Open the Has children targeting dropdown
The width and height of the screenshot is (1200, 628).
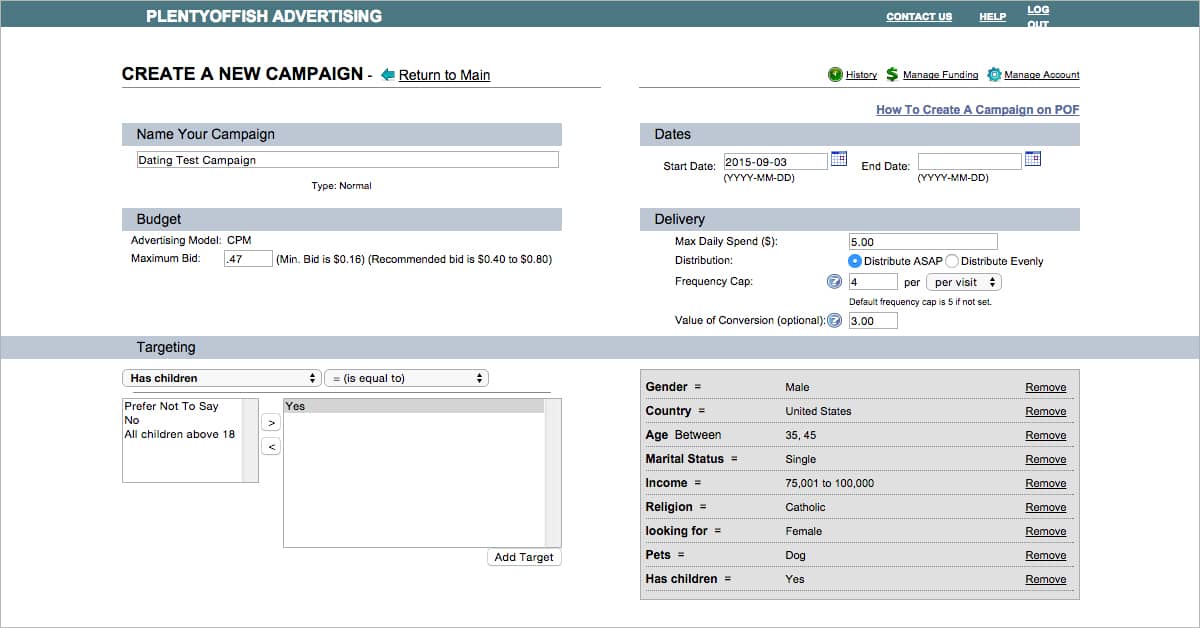click(221, 378)
